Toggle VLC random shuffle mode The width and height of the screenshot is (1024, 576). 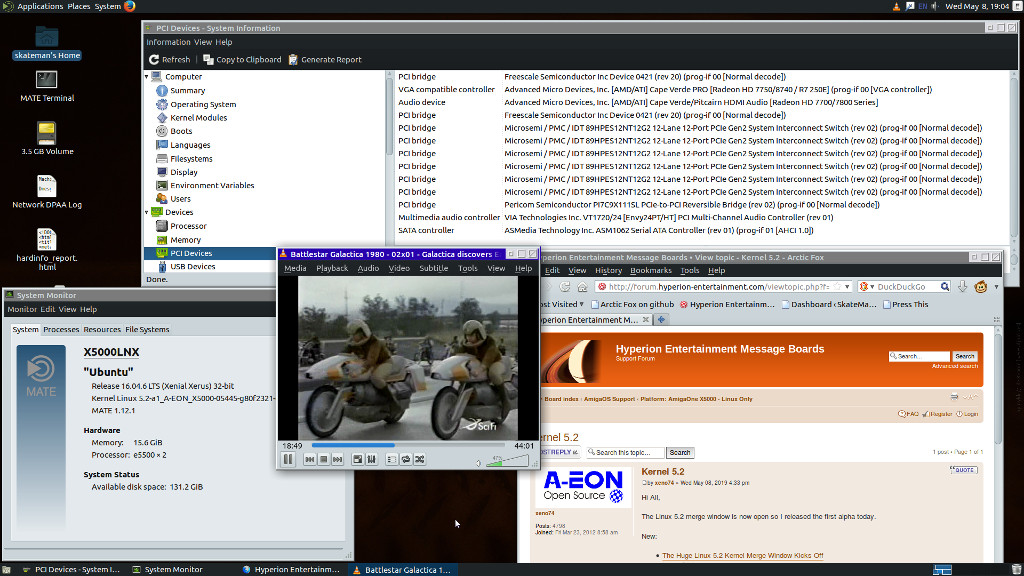(420, 460)
